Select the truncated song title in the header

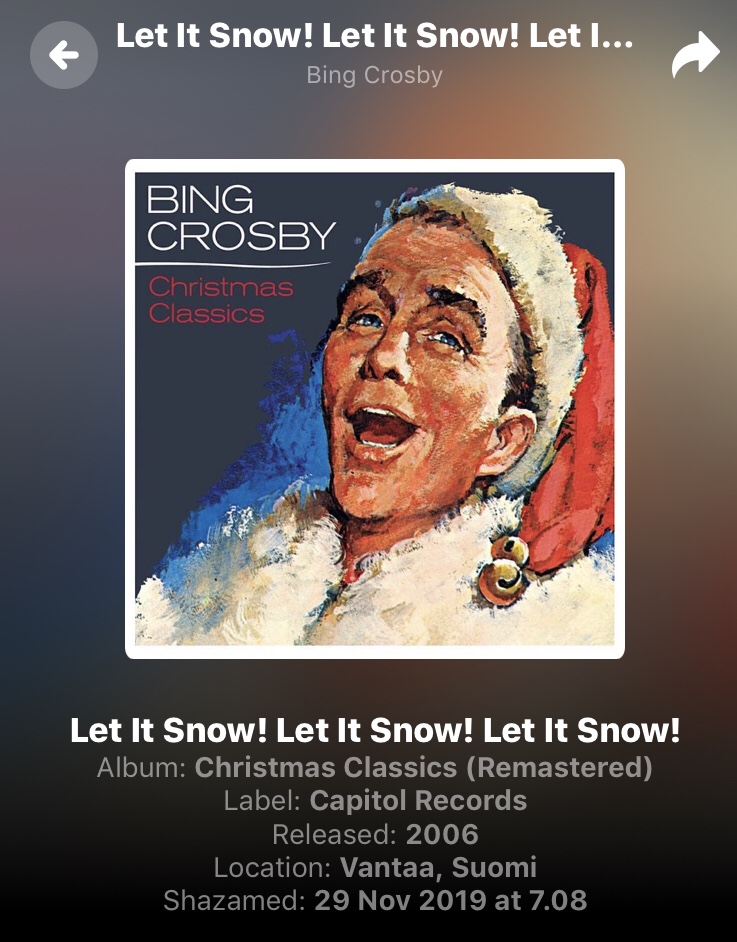374,35
